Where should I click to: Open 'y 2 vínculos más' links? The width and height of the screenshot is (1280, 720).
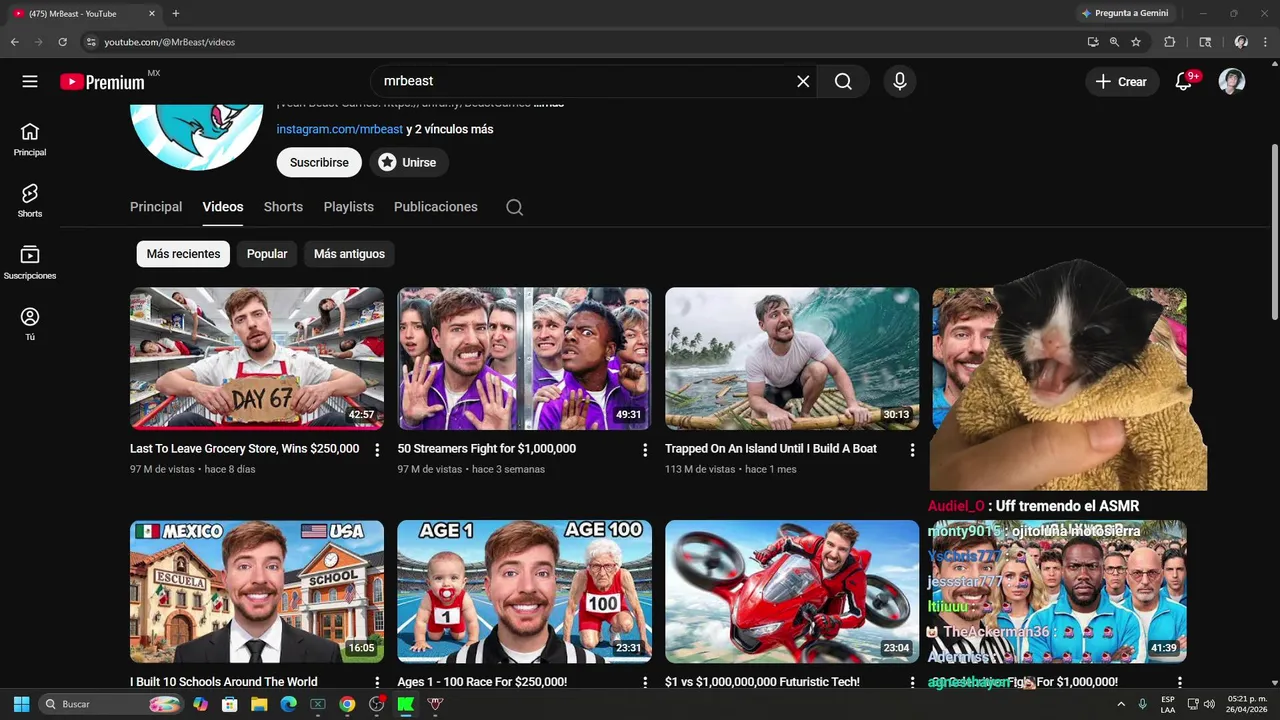point(450,129)
